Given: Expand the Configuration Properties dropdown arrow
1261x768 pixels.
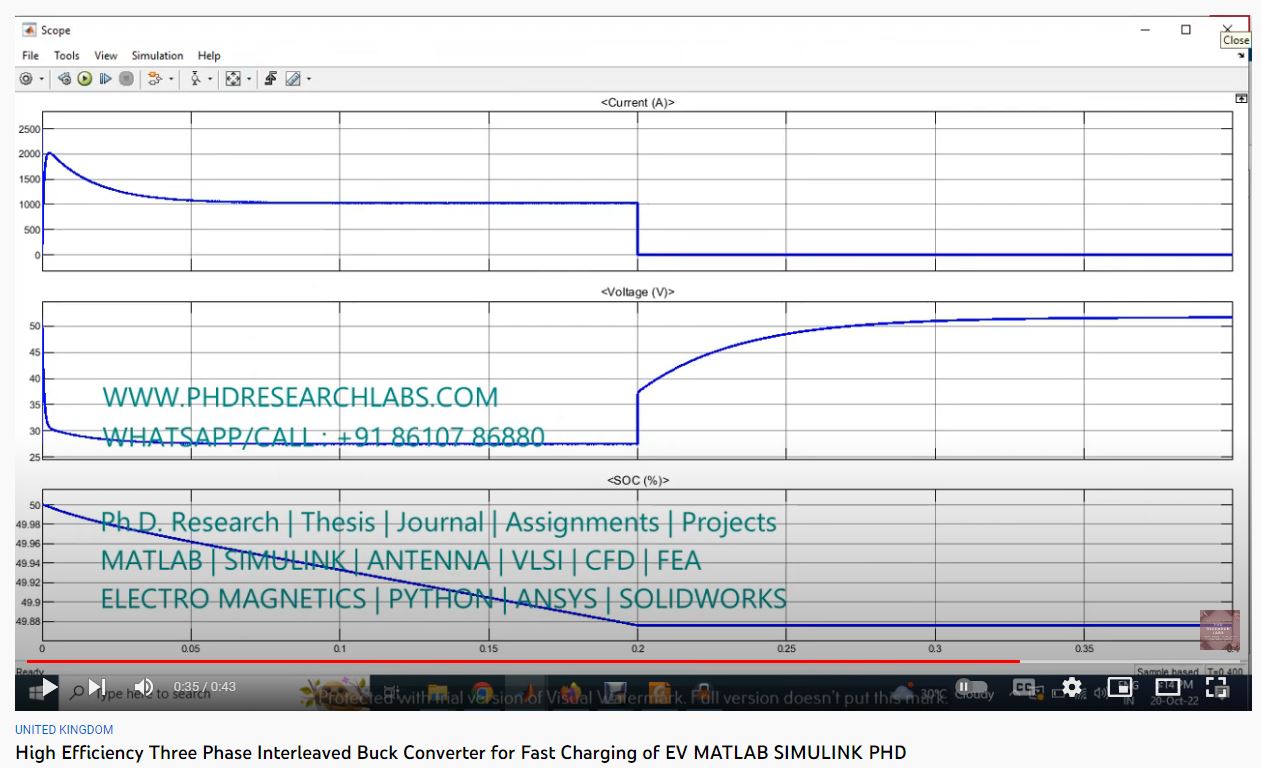Looking at the screenshot, I should coord(42,79).
